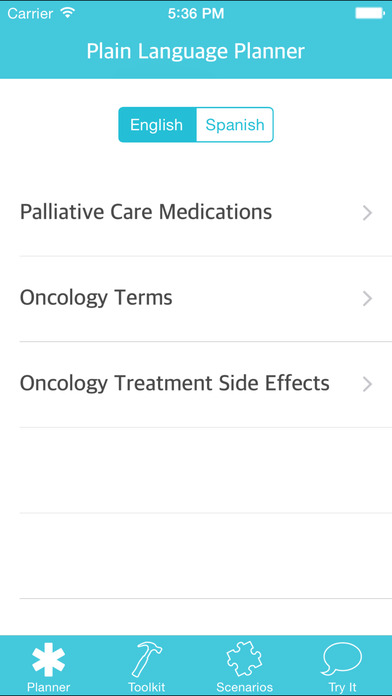Select the Scenarios puzzle piece icon
392x696 pixels.
(244, 659)
